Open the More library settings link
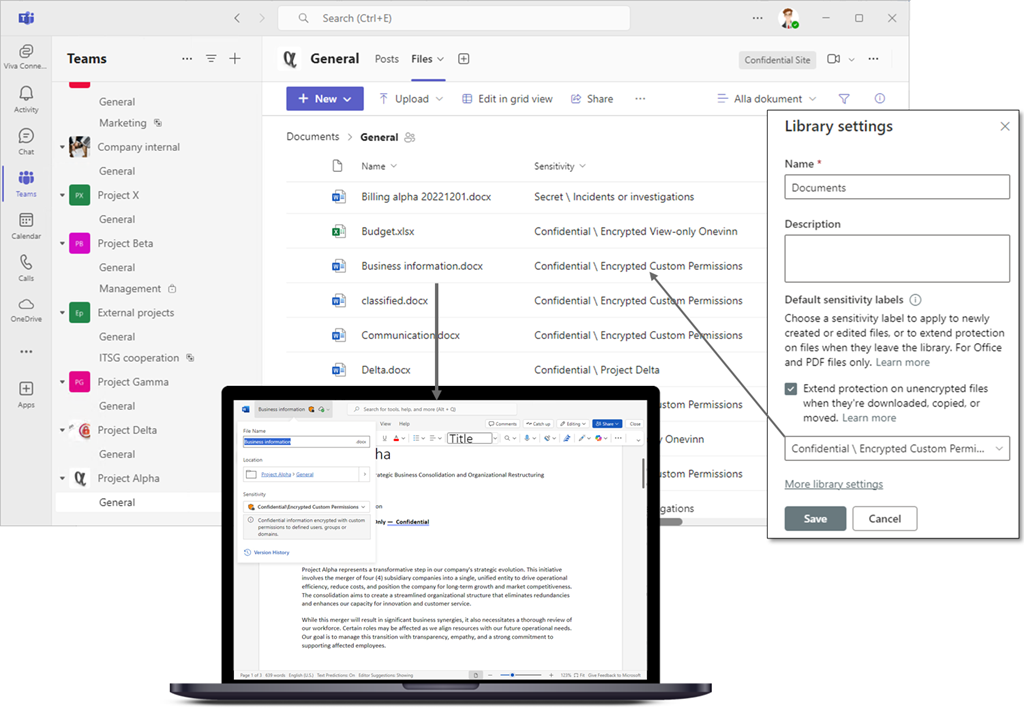The width and height of the screenshot is (1024, 709). point(833,484)
